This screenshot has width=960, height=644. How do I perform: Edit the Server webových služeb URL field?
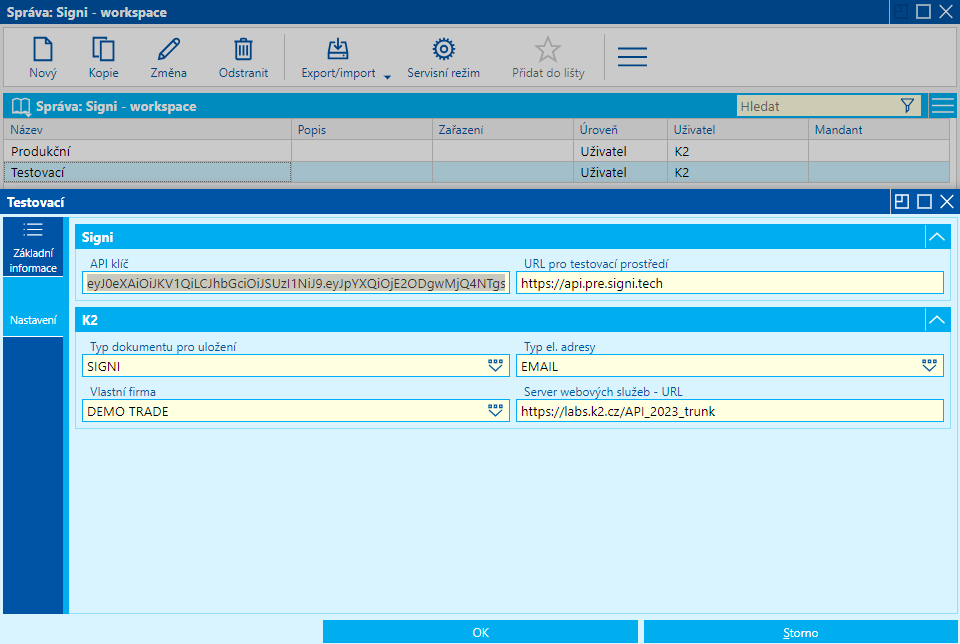click(x=730, y=411)
